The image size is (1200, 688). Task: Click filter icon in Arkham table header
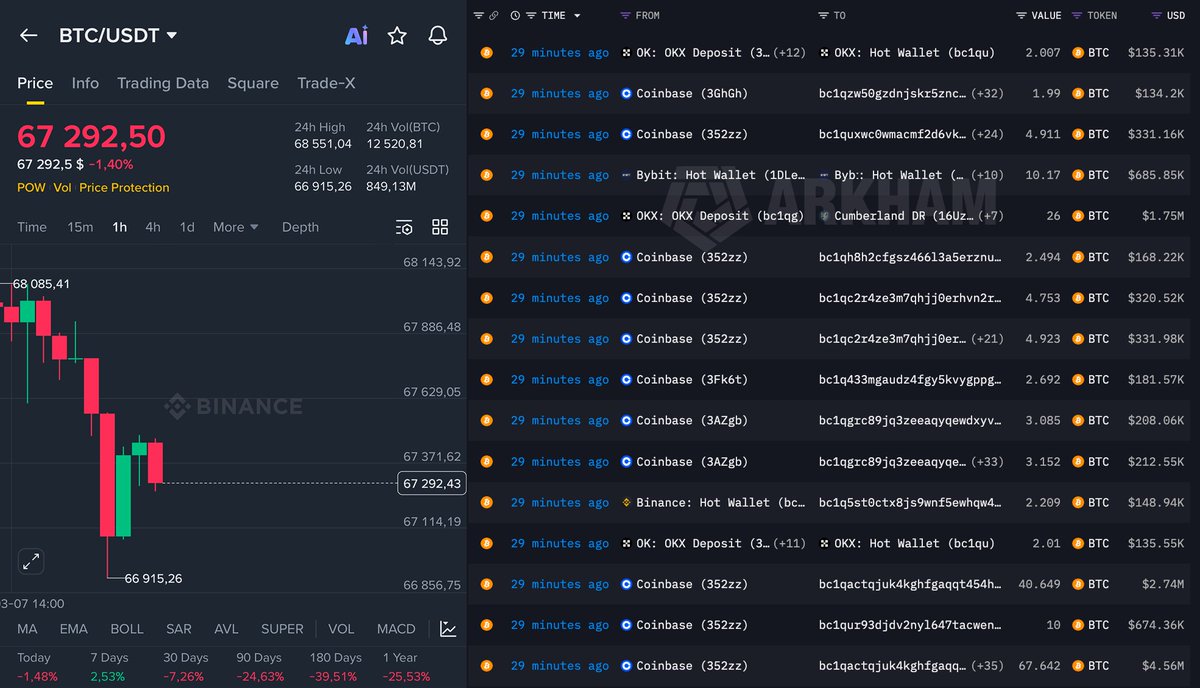[x=479, y=16]
